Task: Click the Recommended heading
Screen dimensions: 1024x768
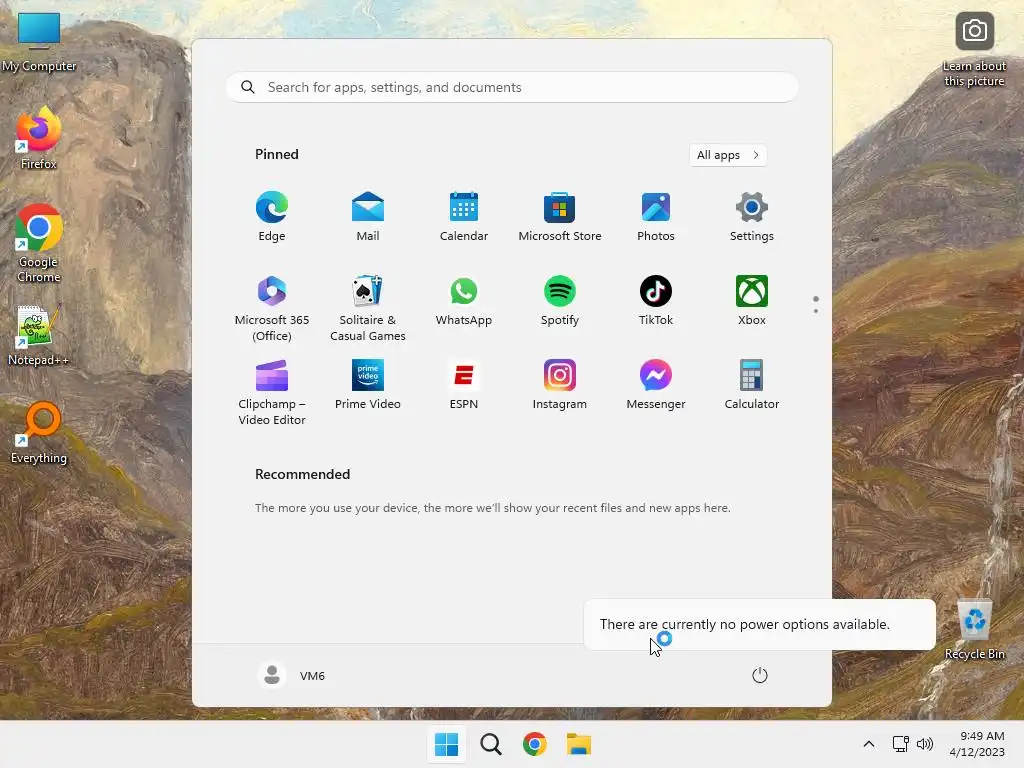Action: 302,474
